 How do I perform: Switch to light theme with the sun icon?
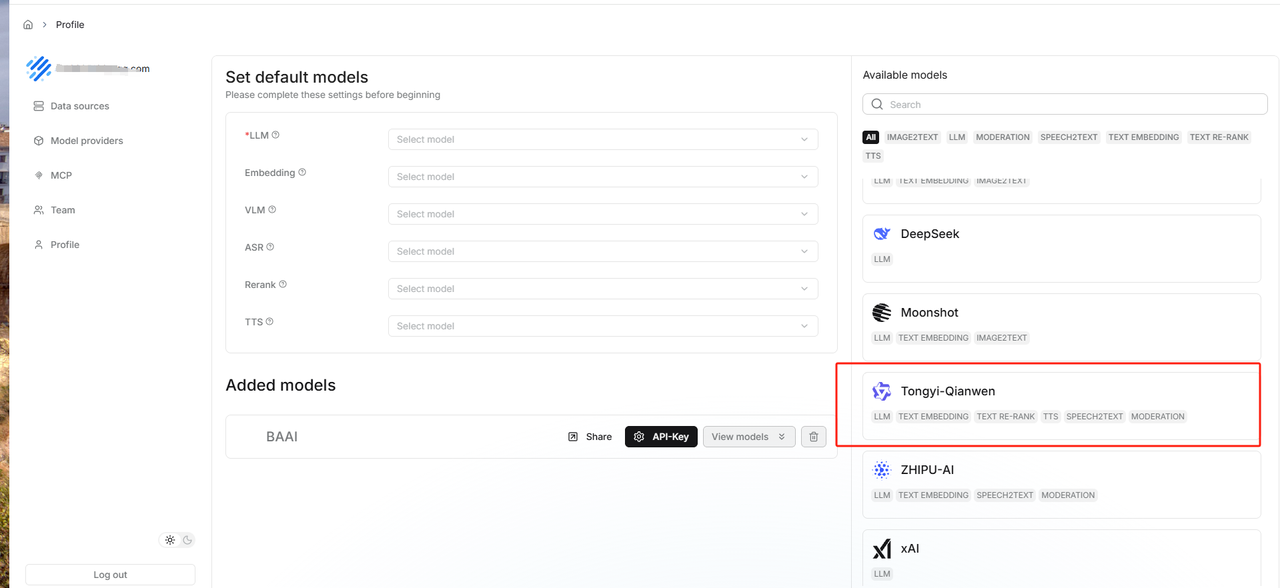pyautogui.click(x=170, y=540)
